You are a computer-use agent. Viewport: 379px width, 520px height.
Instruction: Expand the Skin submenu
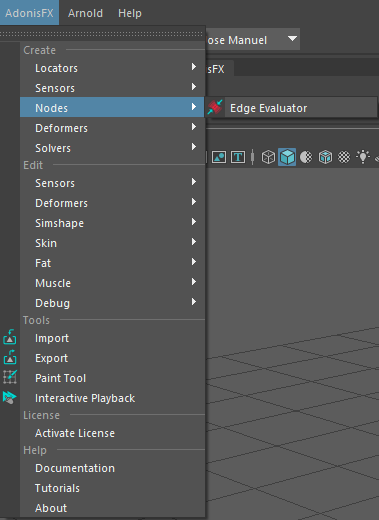[x=112, y=243]
